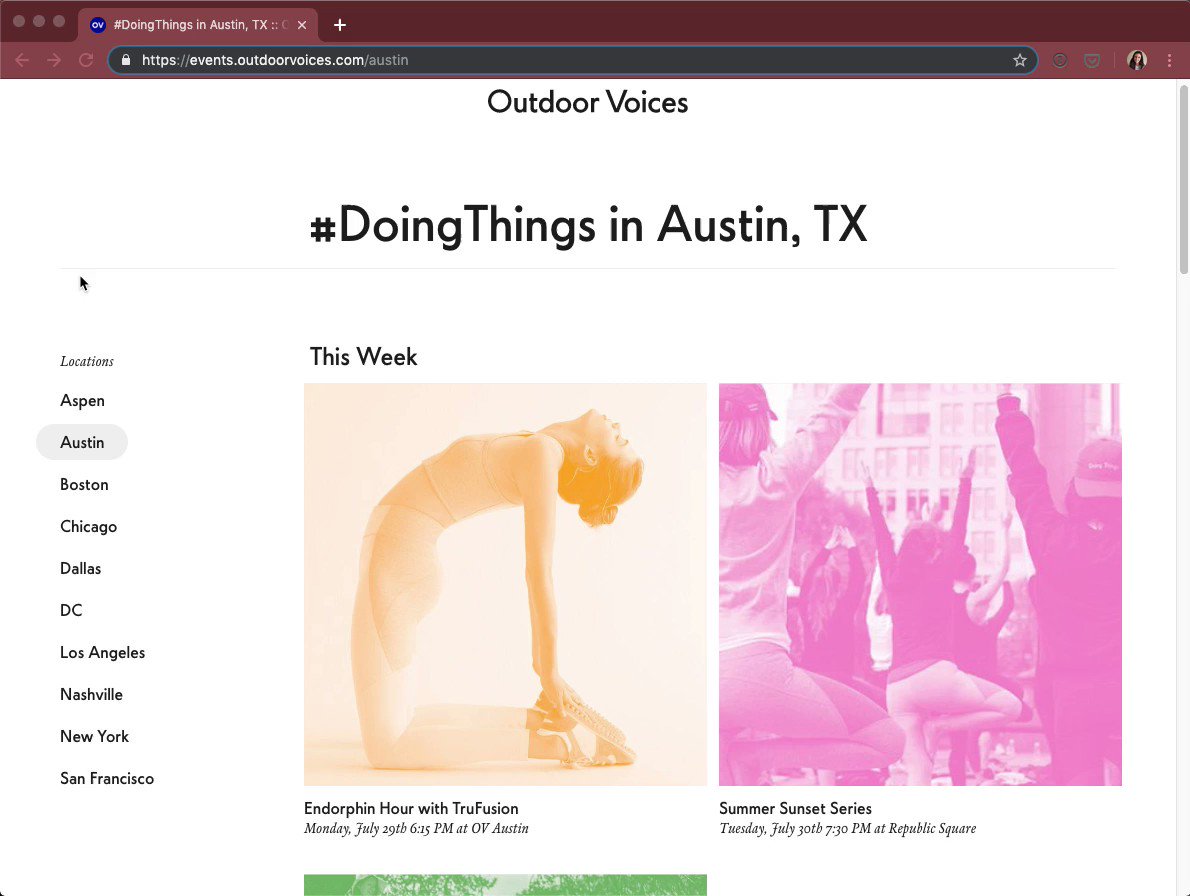
Task: Click '#DoingThings in Austin, TX' heading
Action: tap(588, 225)
